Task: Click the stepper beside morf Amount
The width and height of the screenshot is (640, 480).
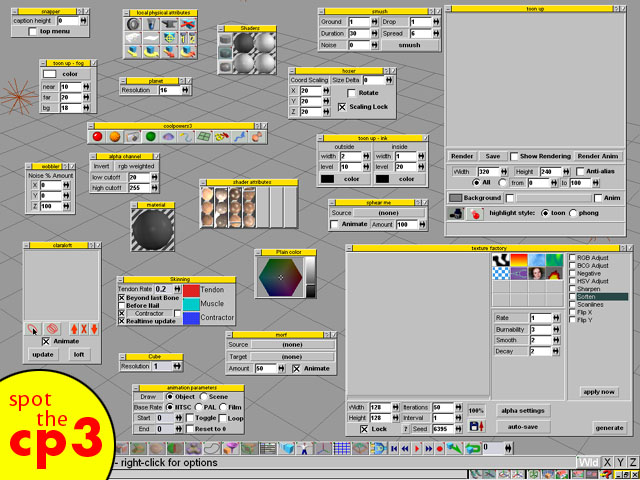Action: click(281, 369)
